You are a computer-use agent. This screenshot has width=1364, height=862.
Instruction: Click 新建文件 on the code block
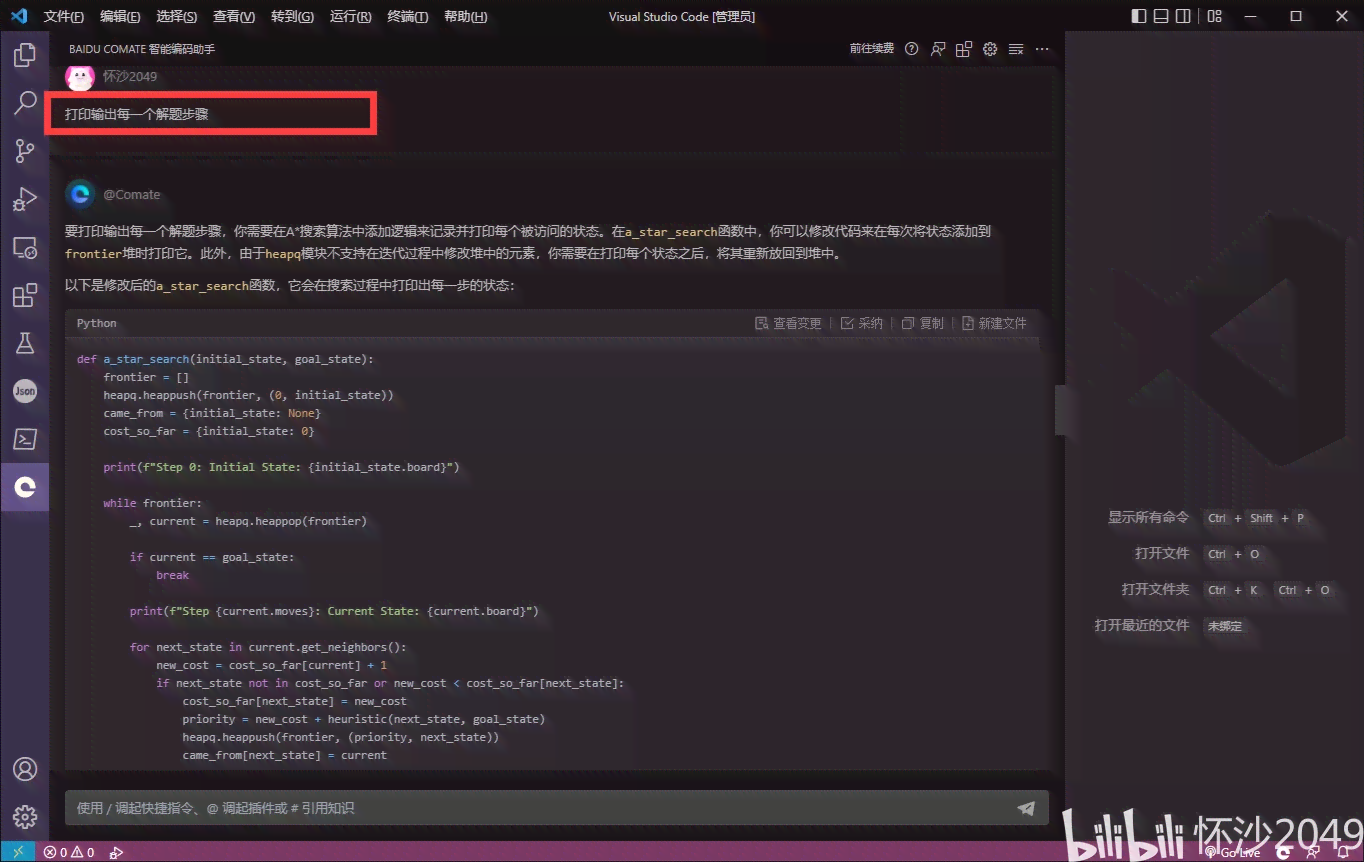pyautogui.click(x=994, y=323)
